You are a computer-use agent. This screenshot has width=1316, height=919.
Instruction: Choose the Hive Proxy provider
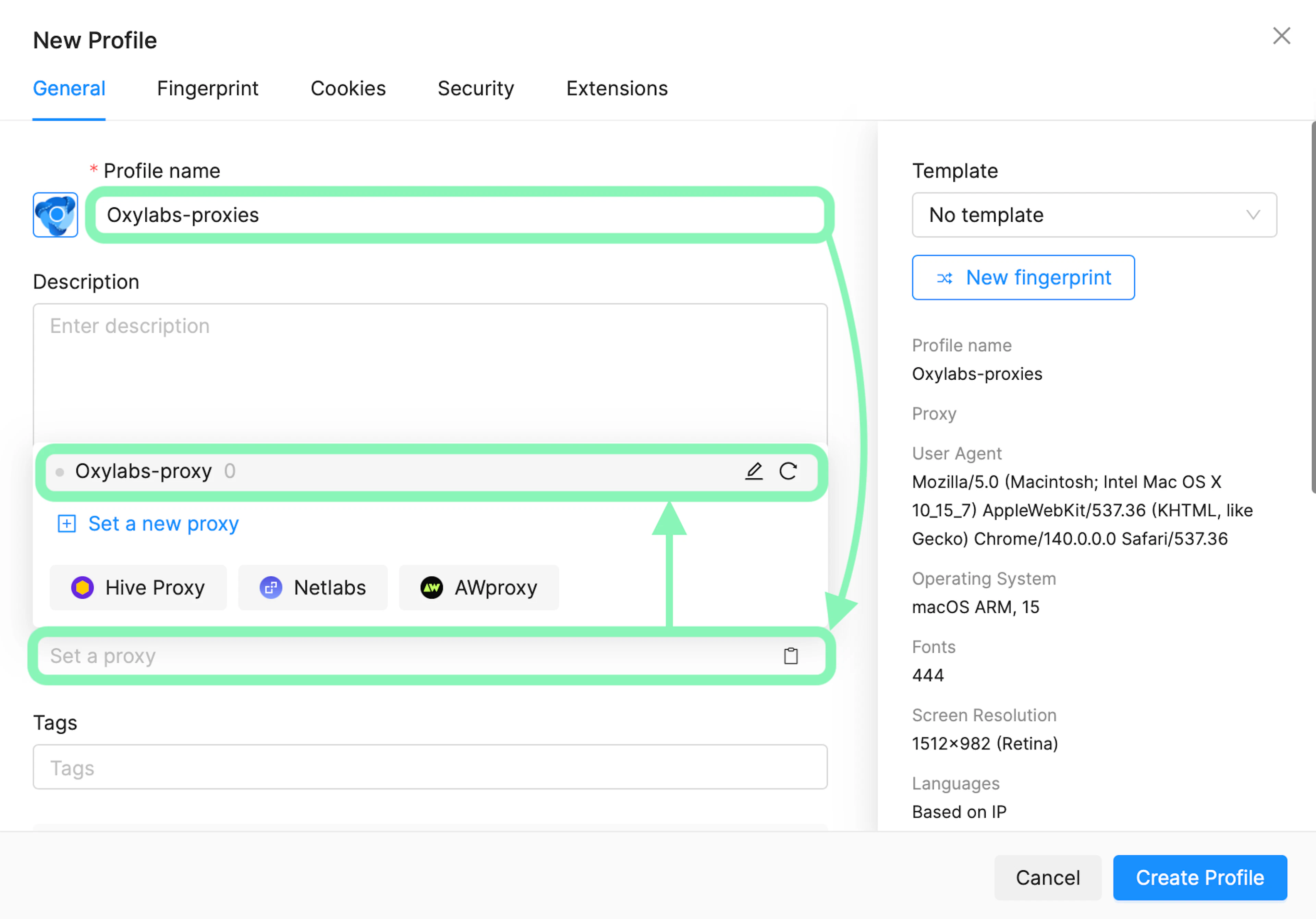[x=138, y=587]
